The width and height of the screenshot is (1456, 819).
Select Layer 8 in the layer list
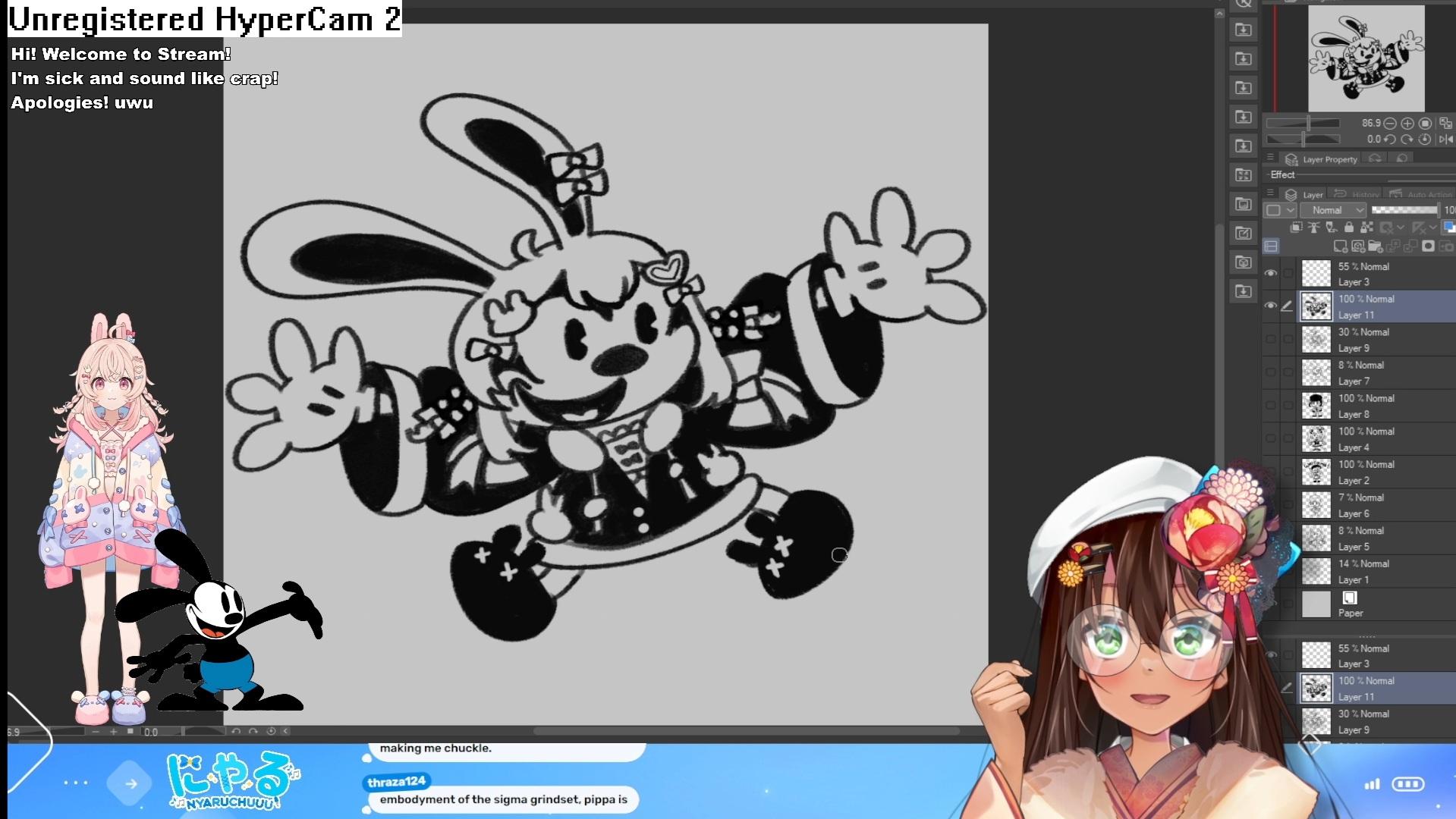[1377, 406]
